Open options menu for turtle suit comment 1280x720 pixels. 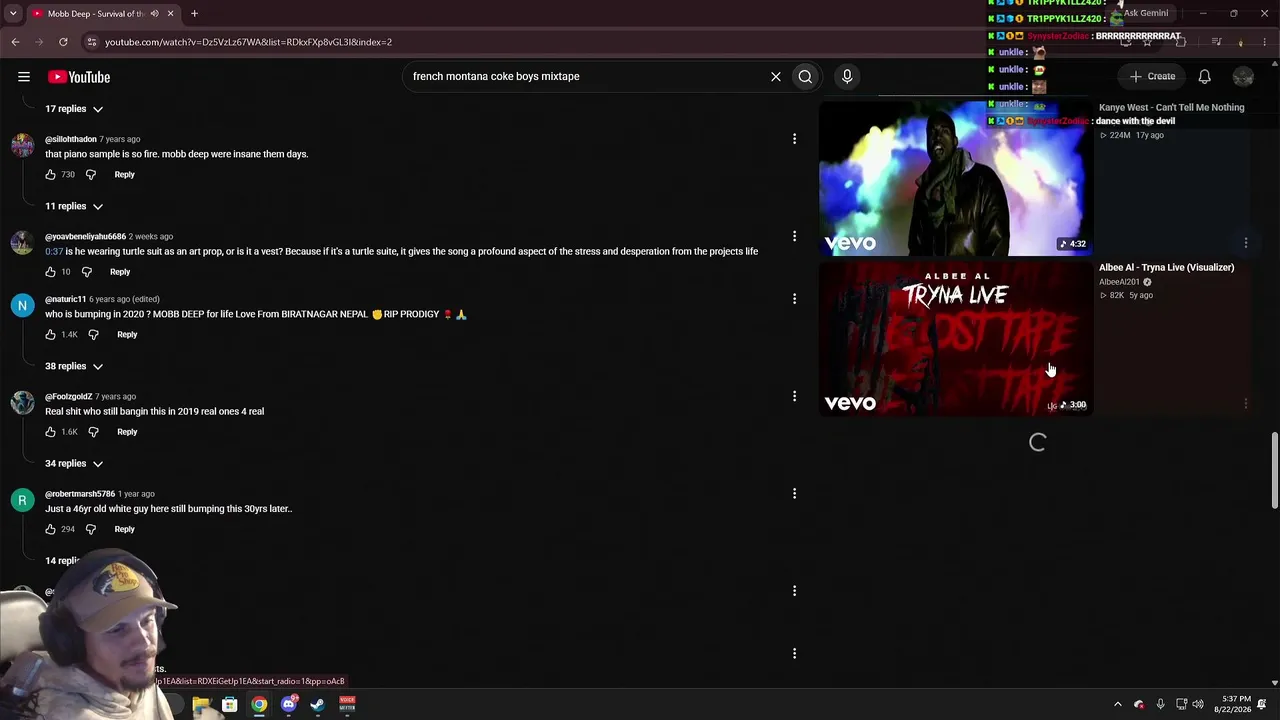(x=794, y=236)
